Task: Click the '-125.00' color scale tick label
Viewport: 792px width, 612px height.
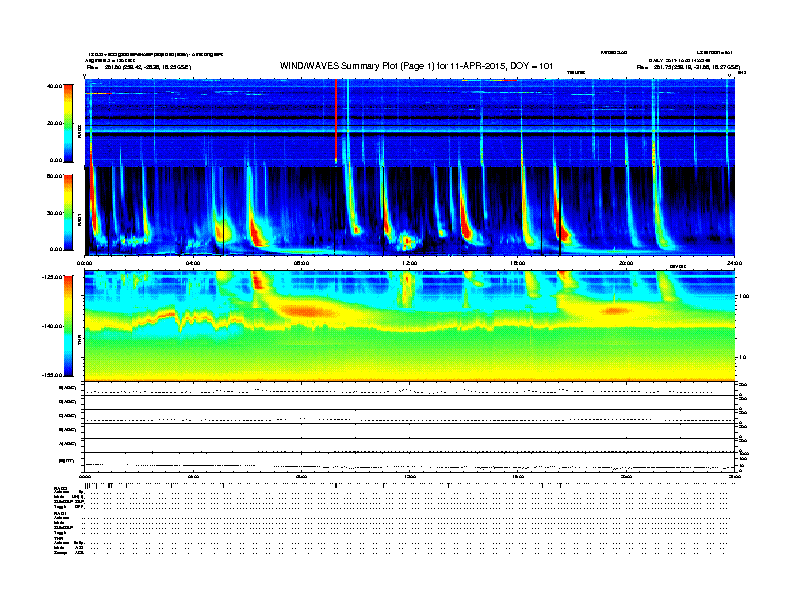Action: tap(52, 277)
